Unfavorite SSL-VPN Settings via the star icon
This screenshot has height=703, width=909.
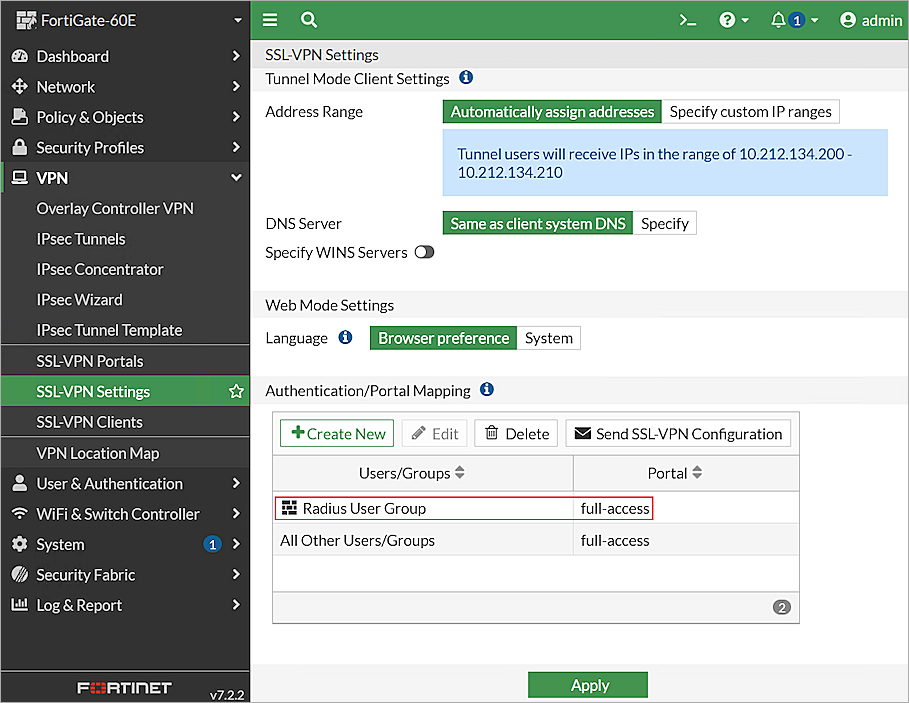236,391
